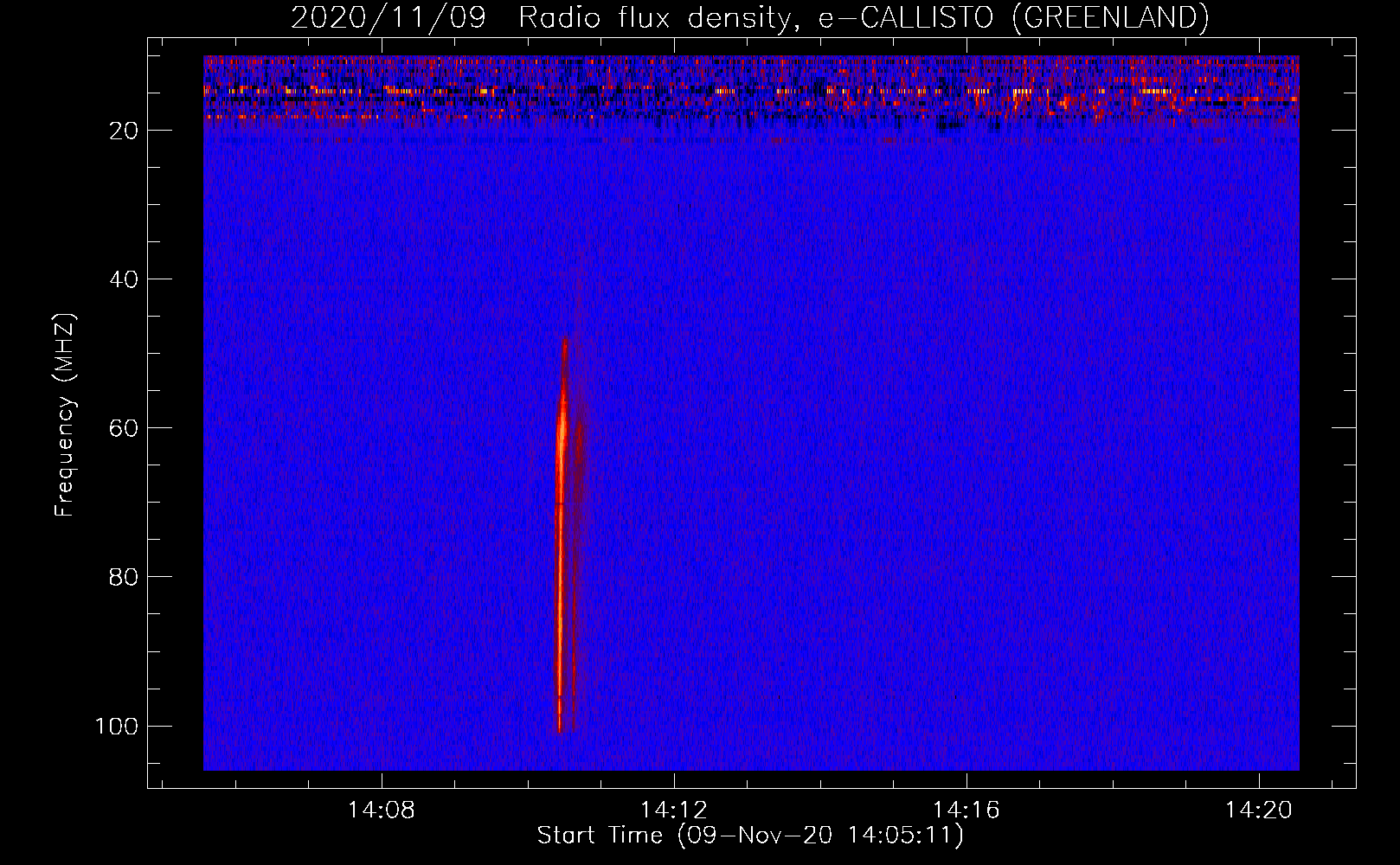Viewport: 1400px width, 865px height.
Task: Select the 20 MHz frequency tick label
Action: coord(124,131)
